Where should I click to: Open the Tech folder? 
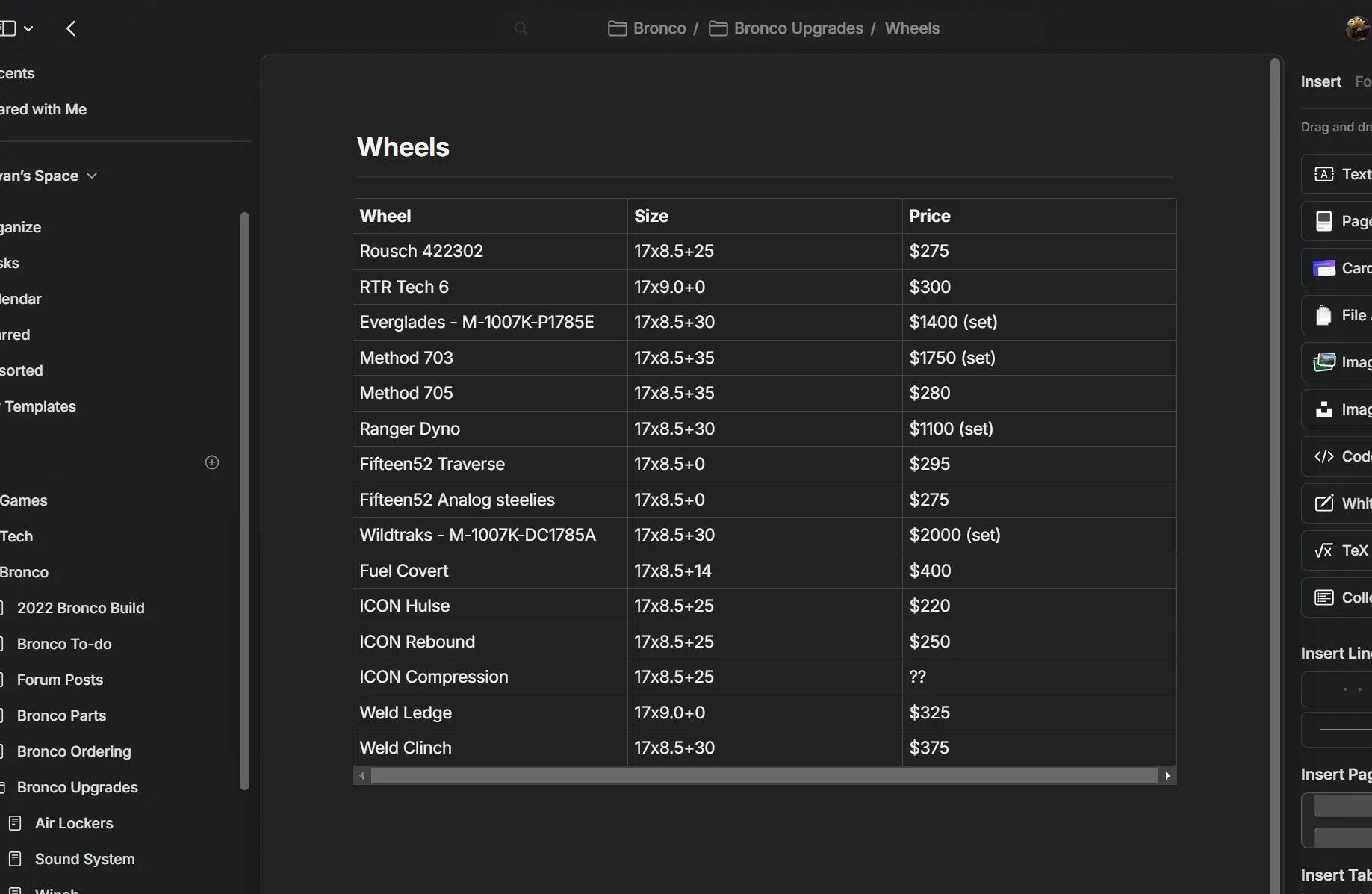coord(16,536)
